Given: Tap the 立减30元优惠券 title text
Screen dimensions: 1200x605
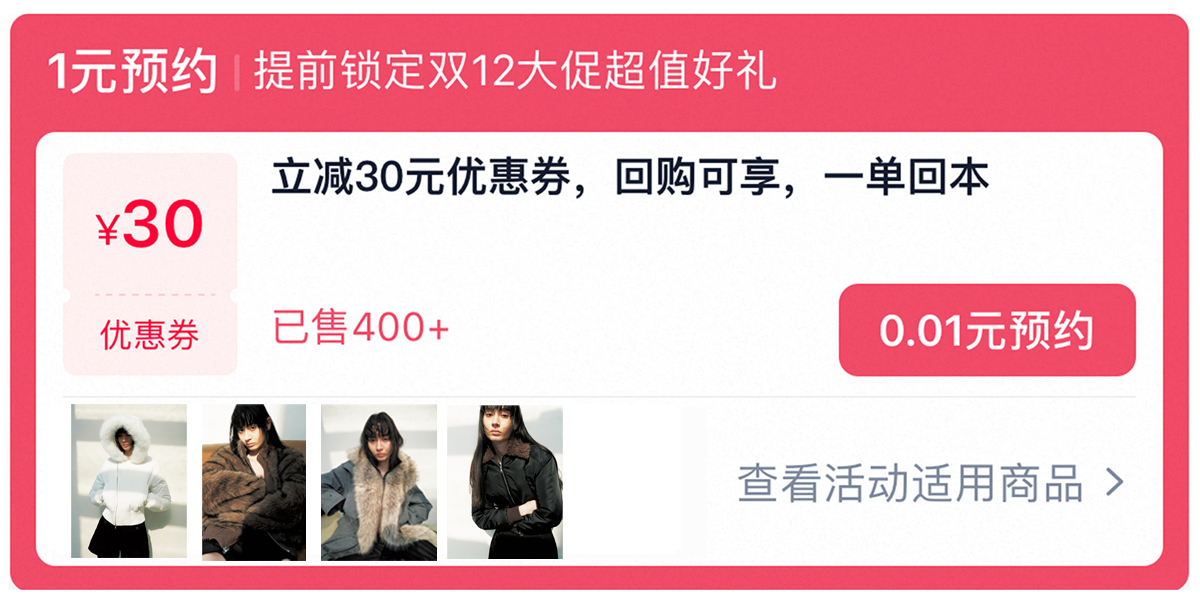Looking at the screenshot, I should point(421,178).
